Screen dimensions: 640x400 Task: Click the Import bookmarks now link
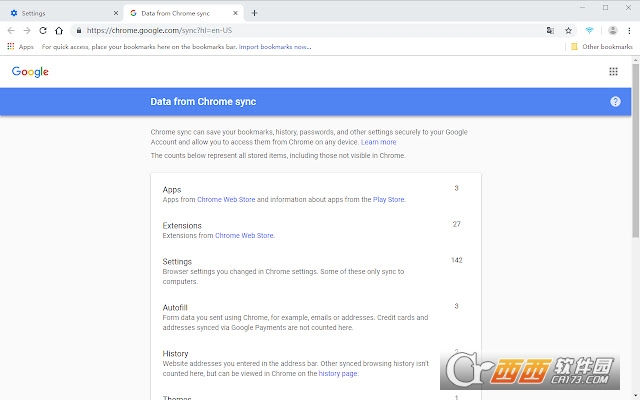click(275, 47)
